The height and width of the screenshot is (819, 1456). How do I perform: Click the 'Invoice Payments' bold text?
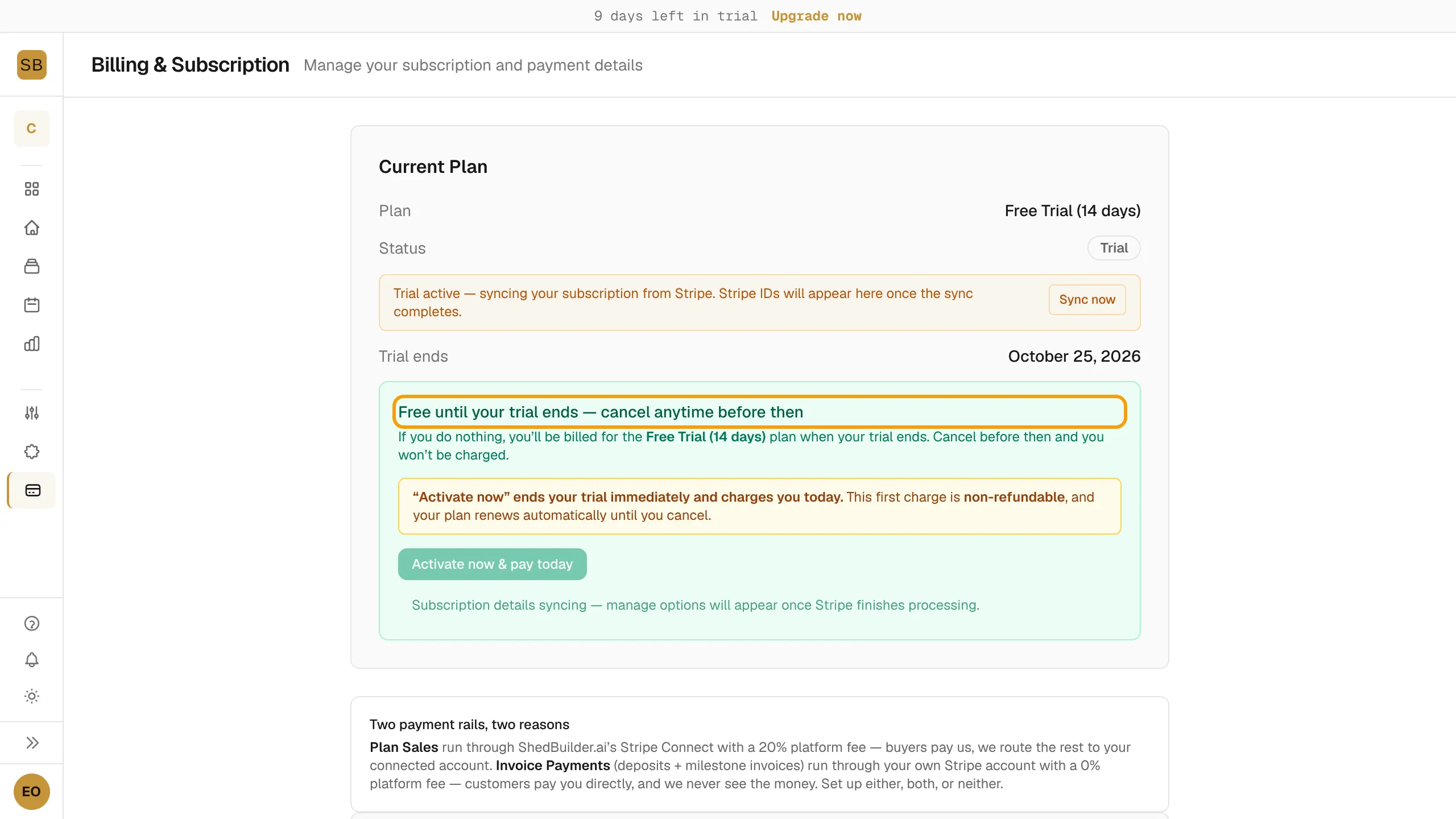[x=553, y=766]
